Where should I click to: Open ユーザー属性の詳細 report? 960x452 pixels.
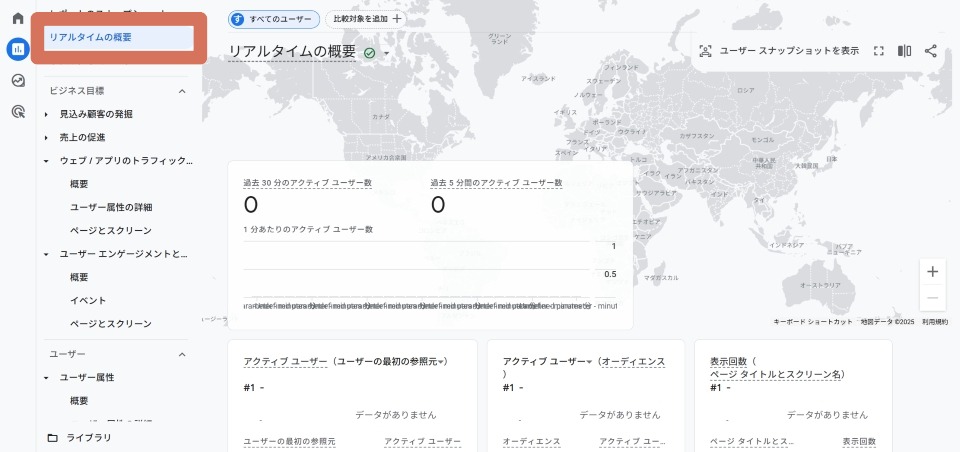pyautogui.click(x=110, y=207)
